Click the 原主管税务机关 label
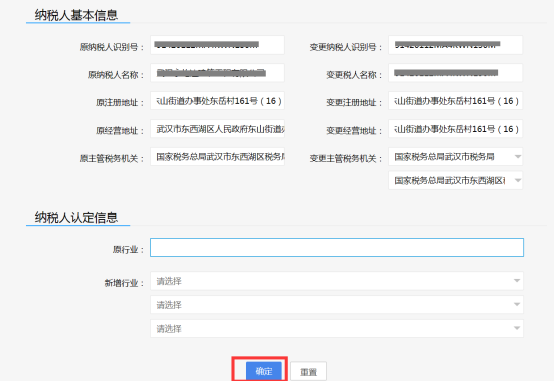 112,159
